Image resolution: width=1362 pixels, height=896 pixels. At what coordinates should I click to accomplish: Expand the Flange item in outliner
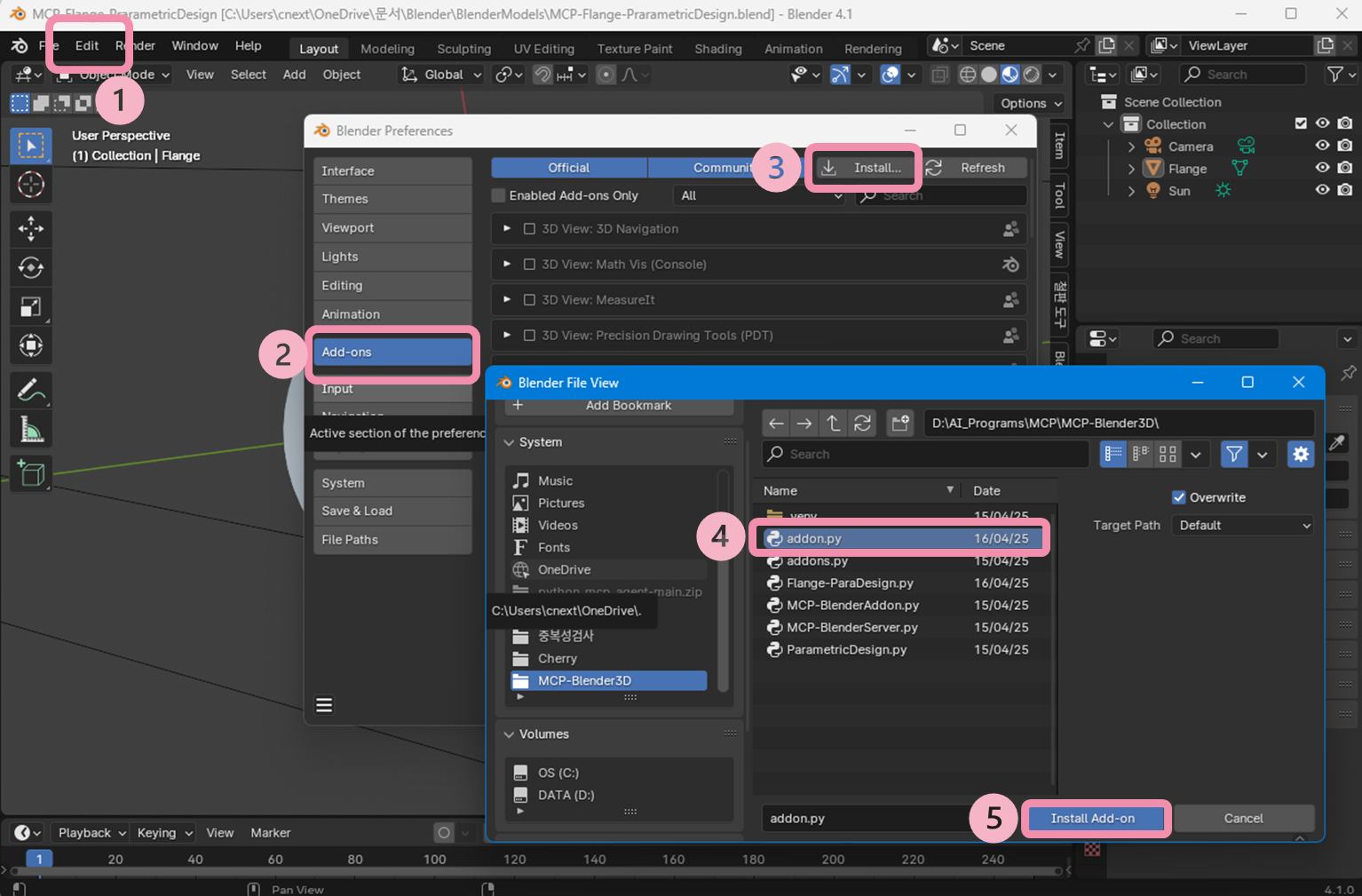pyautogui.click(x=1131, y=169)
